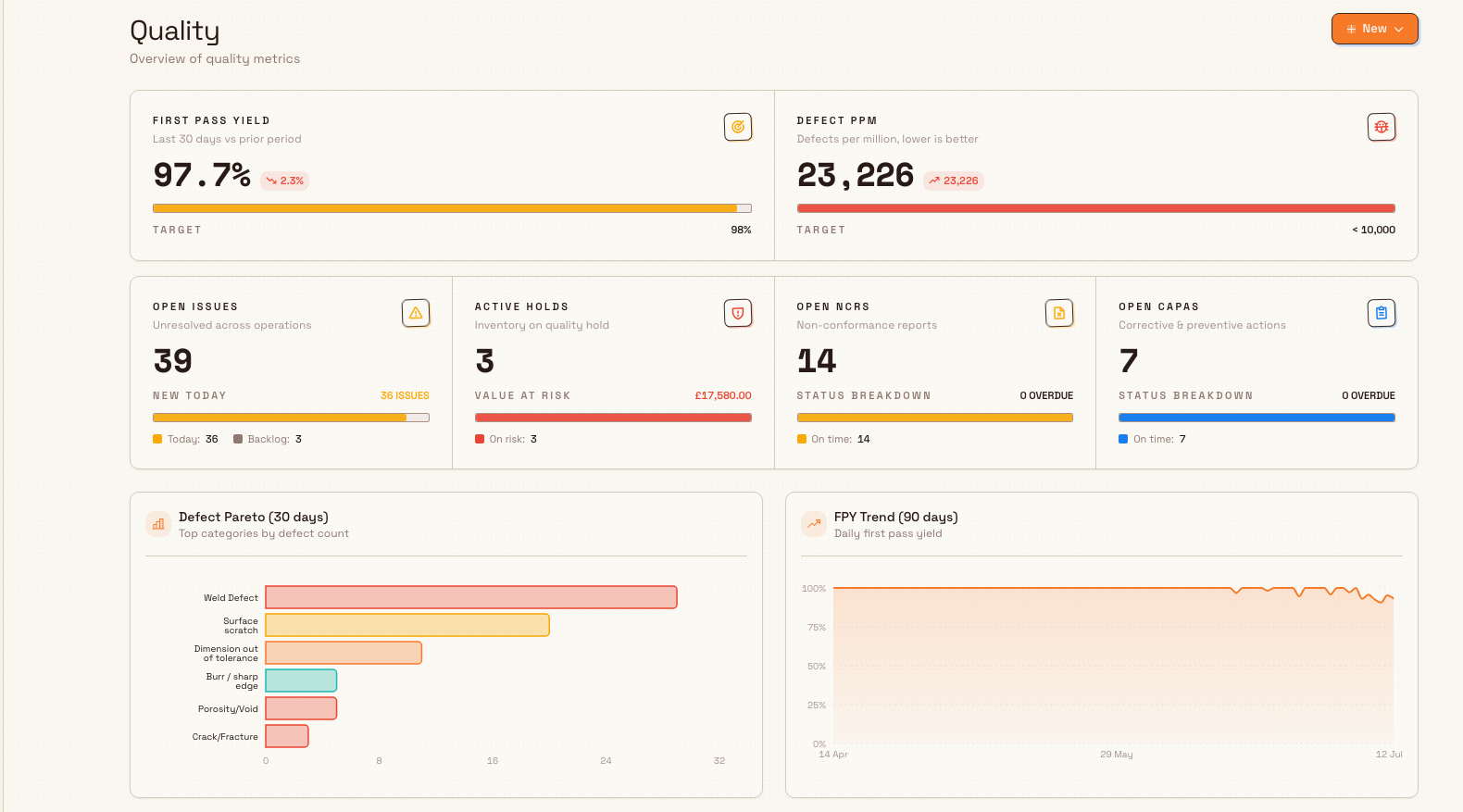Viewport: 1463px width, 812px height.
Task: Open the New dropdown button
Action: pos(1374,29)
